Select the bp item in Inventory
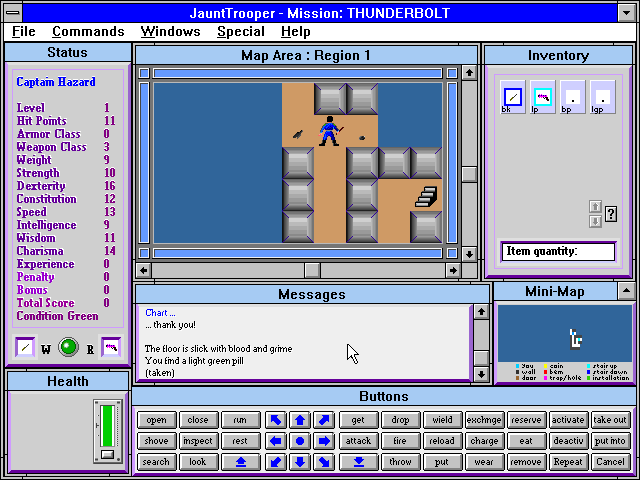This screenshot has width=640, height=480. coord(573,97)
